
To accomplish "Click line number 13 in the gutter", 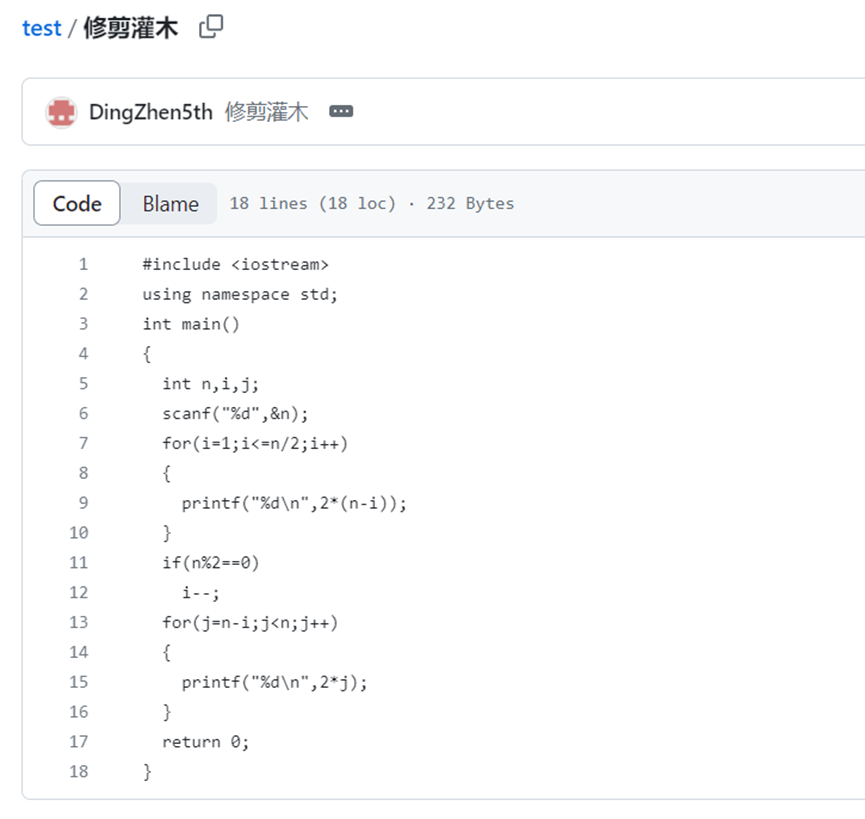I will (x=79, y=623).
